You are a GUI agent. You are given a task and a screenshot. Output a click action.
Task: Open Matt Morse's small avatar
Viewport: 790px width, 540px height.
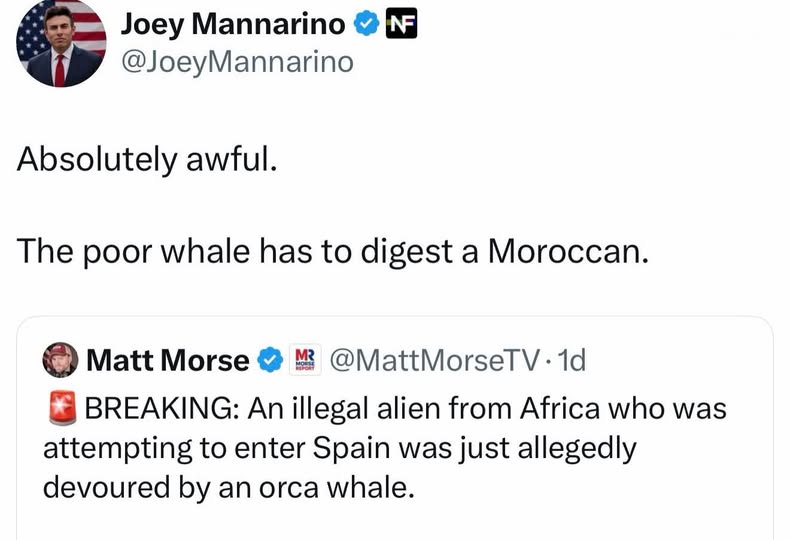(x=60, y=360)
